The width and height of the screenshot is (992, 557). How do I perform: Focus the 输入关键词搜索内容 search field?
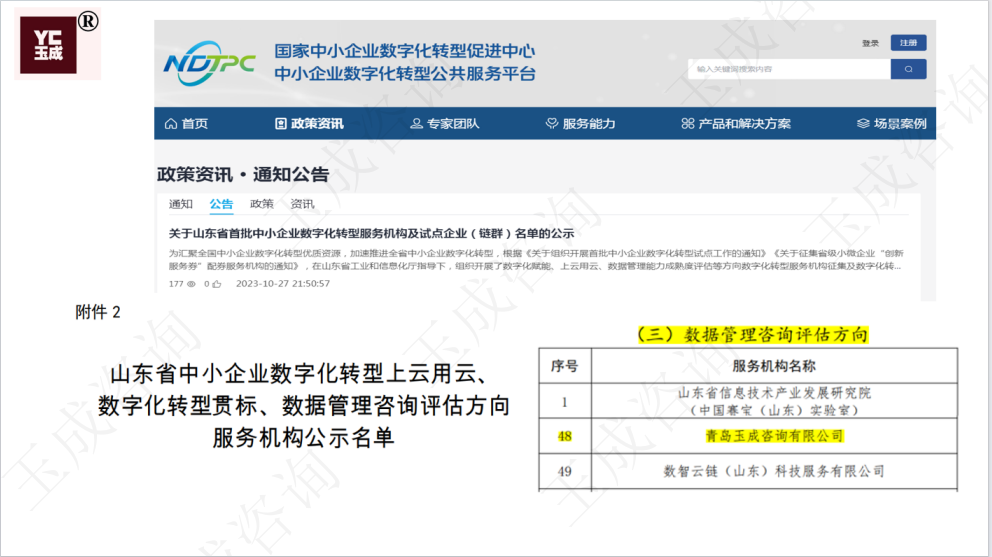tap(789, 69)
